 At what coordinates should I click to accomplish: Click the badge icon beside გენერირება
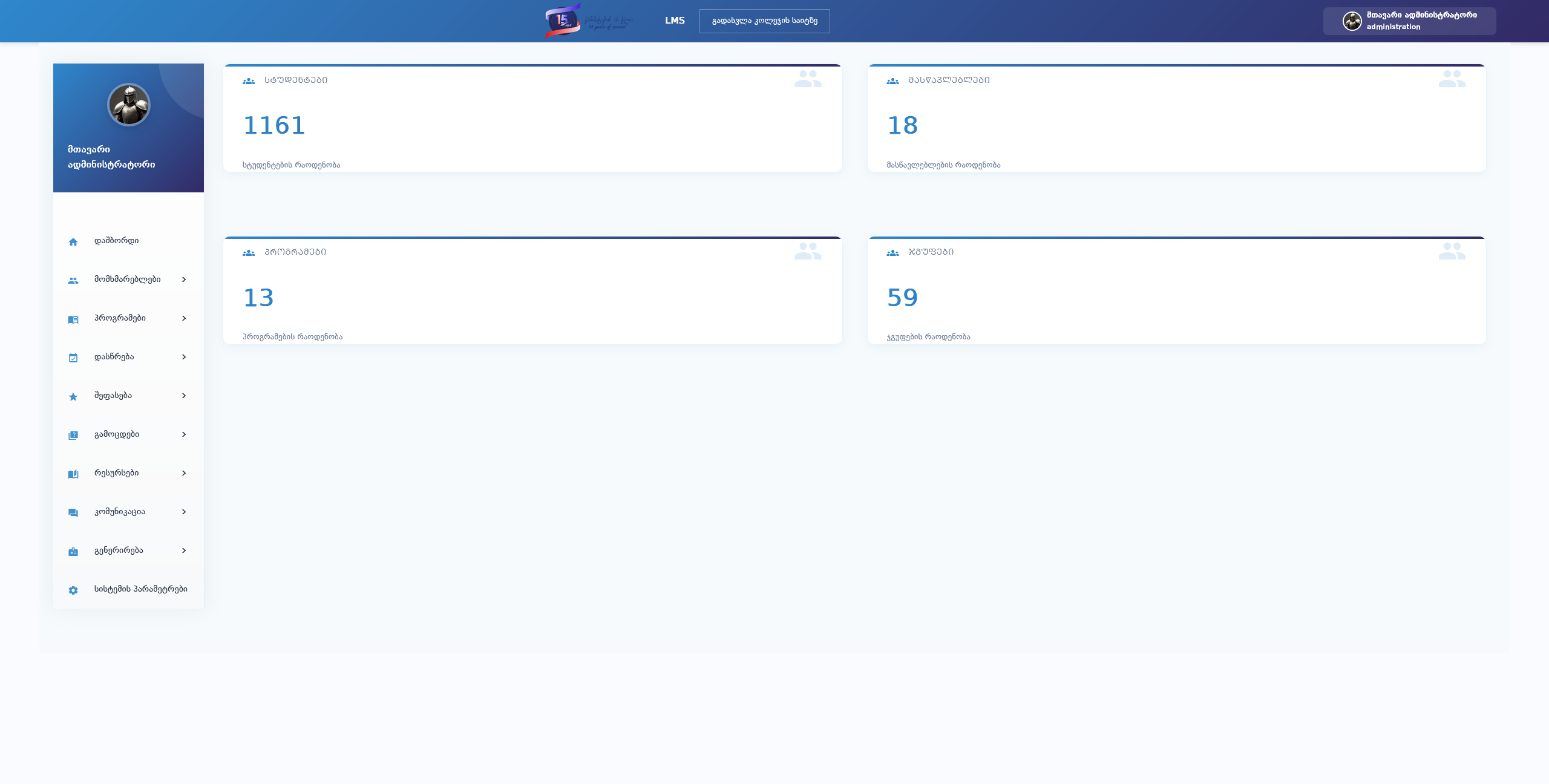pyautogui.click(x=73, y=551)
